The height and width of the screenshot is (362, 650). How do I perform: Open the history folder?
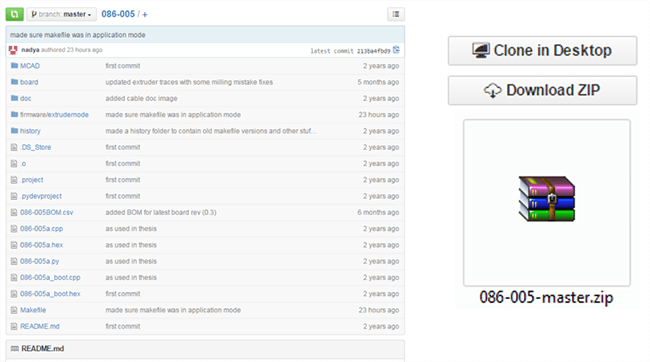(x=30, y=131)
